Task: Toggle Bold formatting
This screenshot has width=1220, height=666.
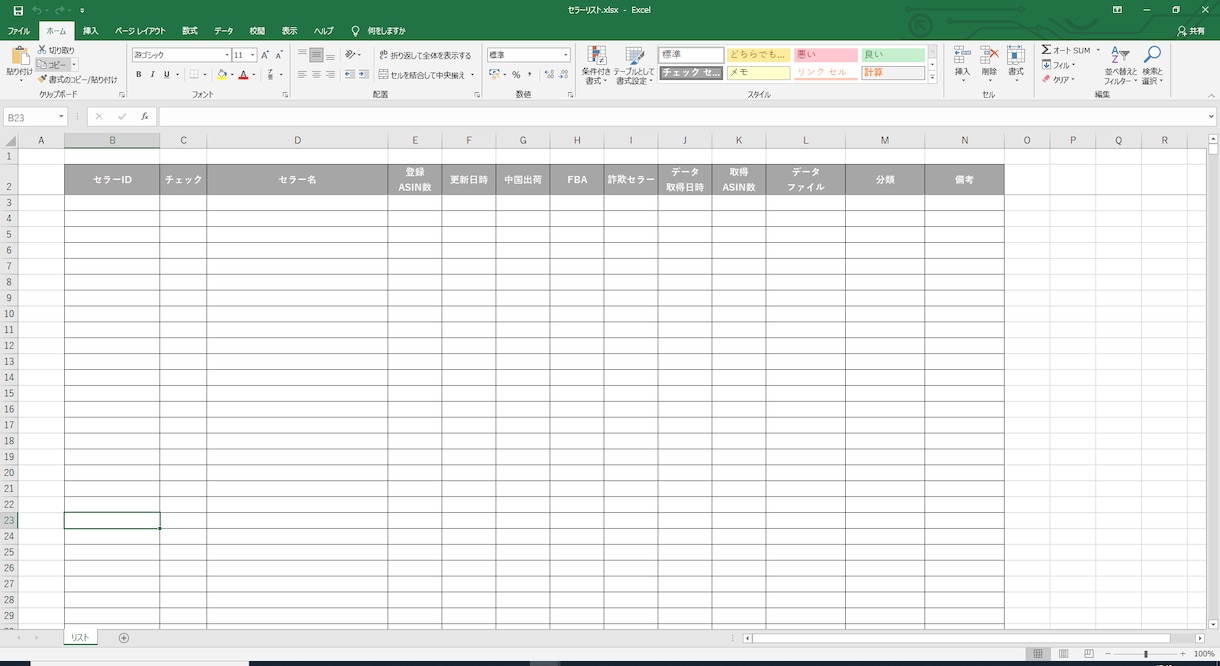Action: click(x=139, y=75)
